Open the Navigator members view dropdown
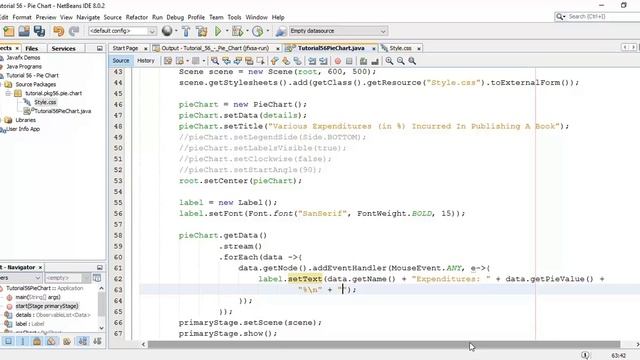Screen dimensions: 640x360 [x=21, y=278]
